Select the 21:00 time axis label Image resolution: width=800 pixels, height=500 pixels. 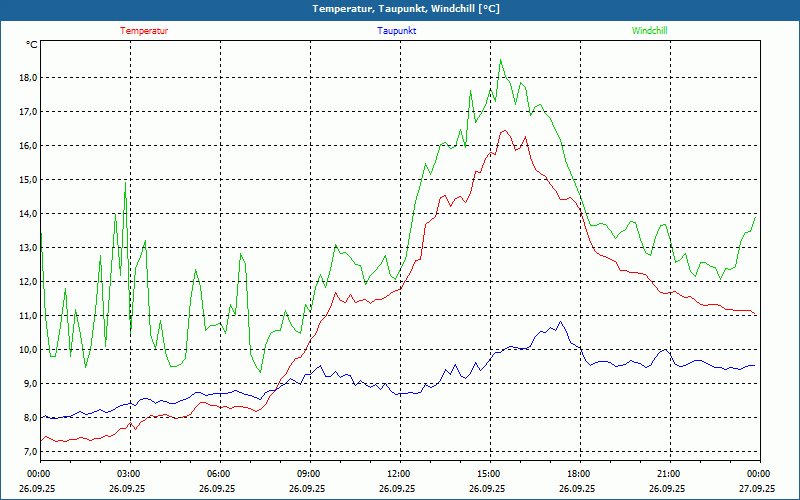click(x=669, y=474)
